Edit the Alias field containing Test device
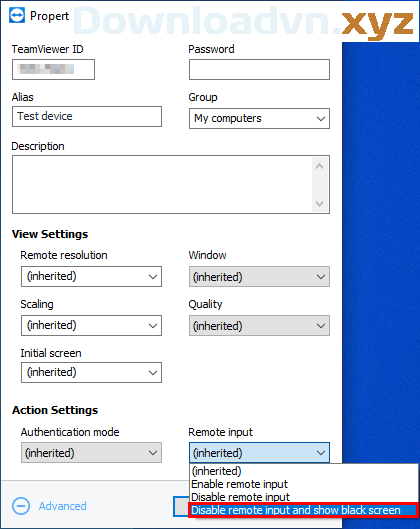 click(87, 117)
